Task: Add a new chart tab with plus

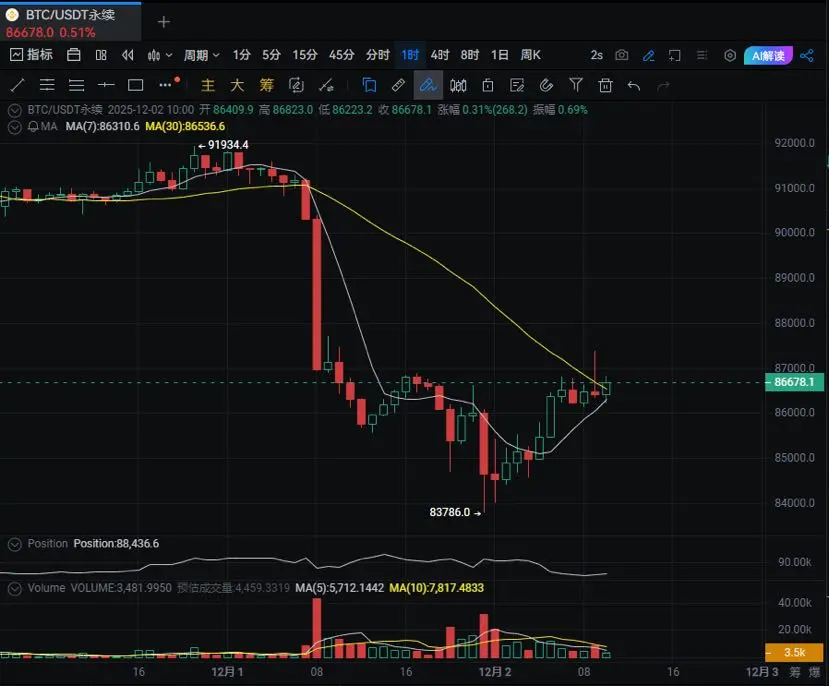Action: tap(164, 22)
